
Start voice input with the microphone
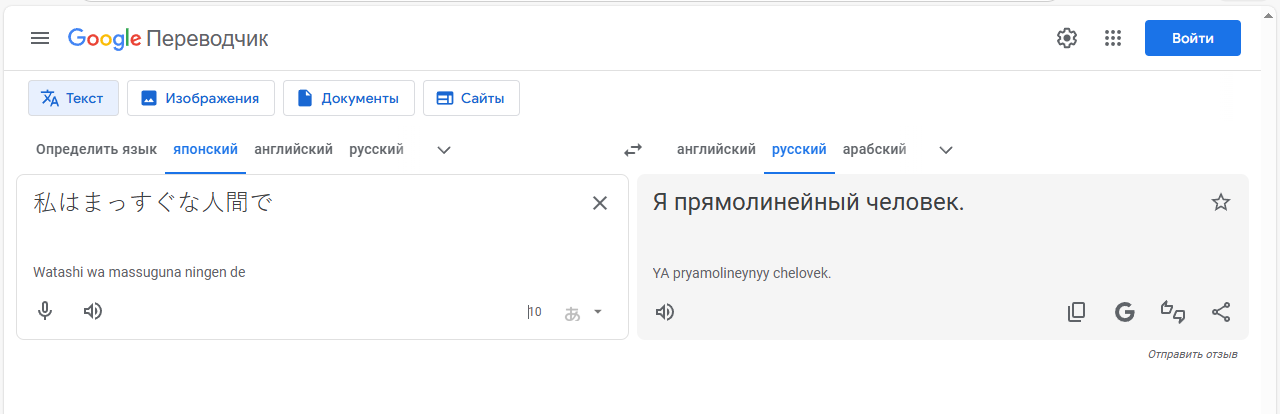coord(45,311)
